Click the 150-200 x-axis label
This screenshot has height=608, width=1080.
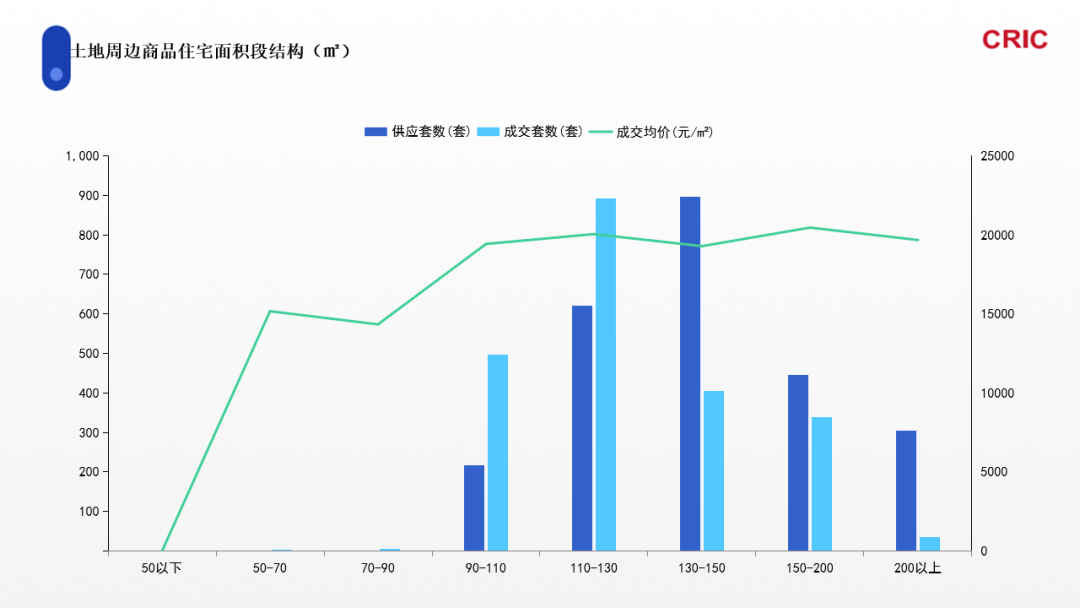[809, 568]
